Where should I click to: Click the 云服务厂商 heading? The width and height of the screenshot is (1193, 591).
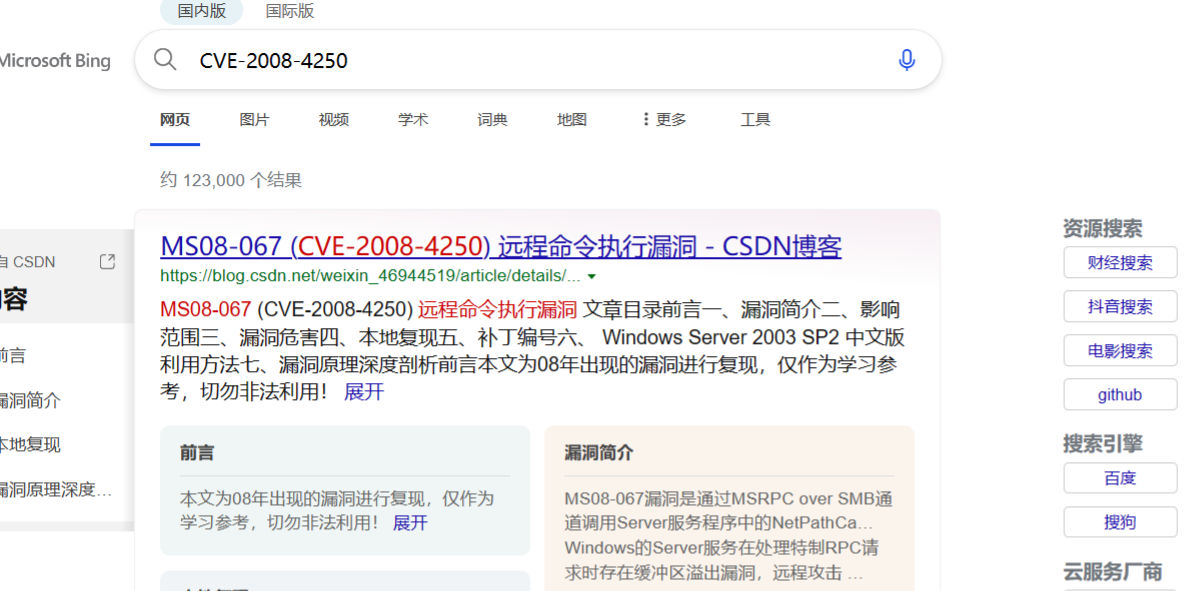[1112, 571]
